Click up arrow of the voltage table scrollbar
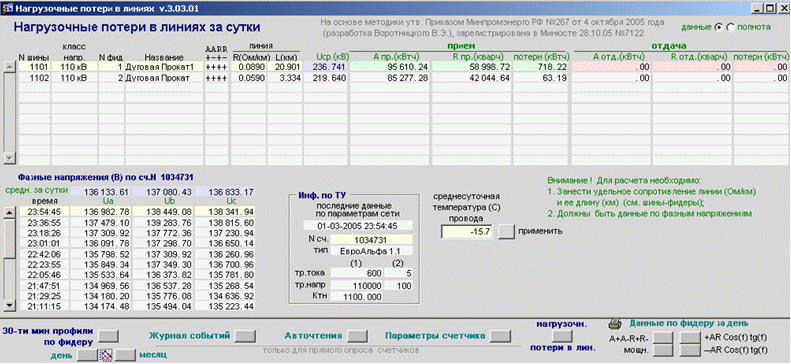 point(9,212)
